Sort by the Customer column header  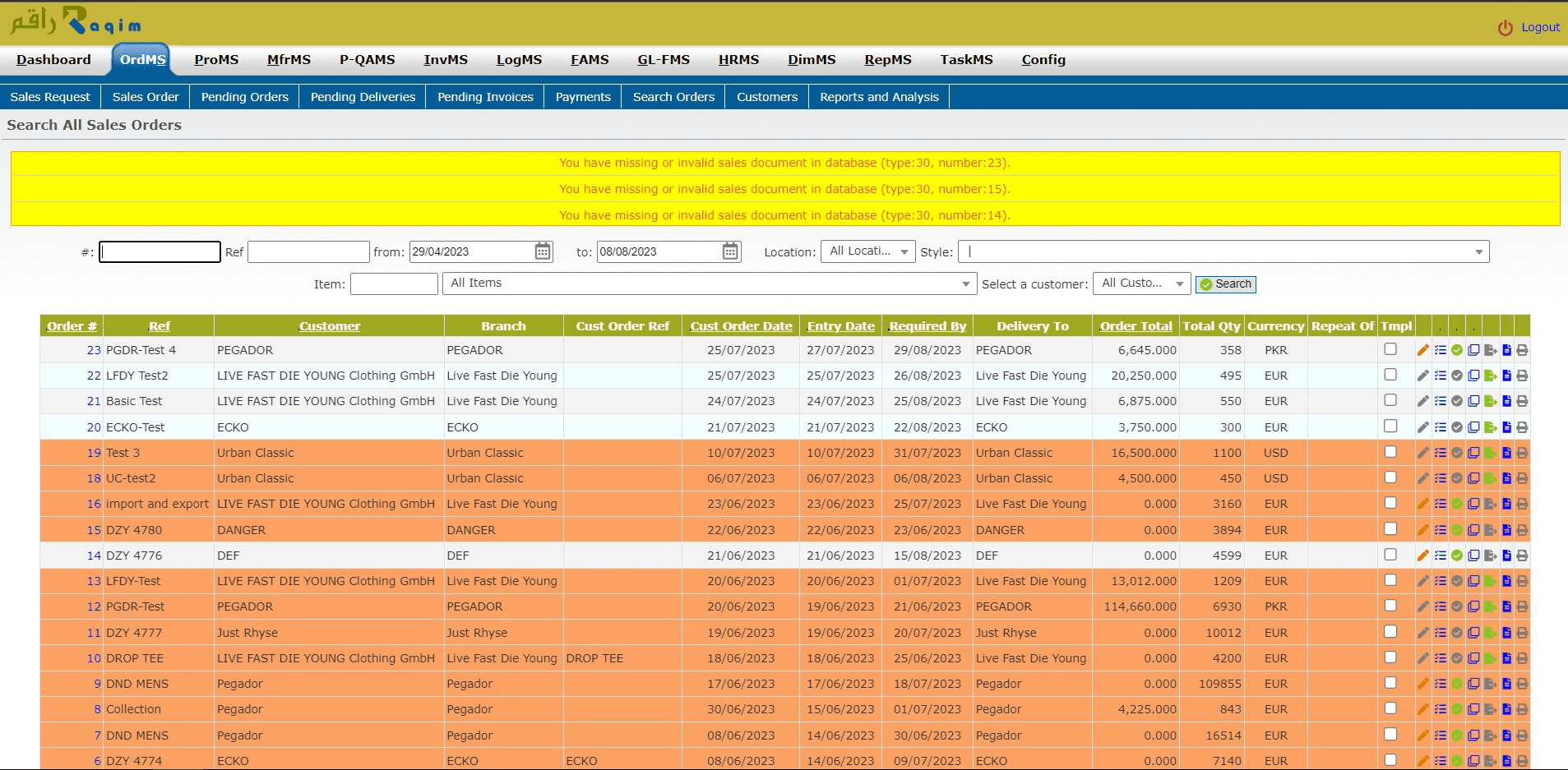coord(330,326)
